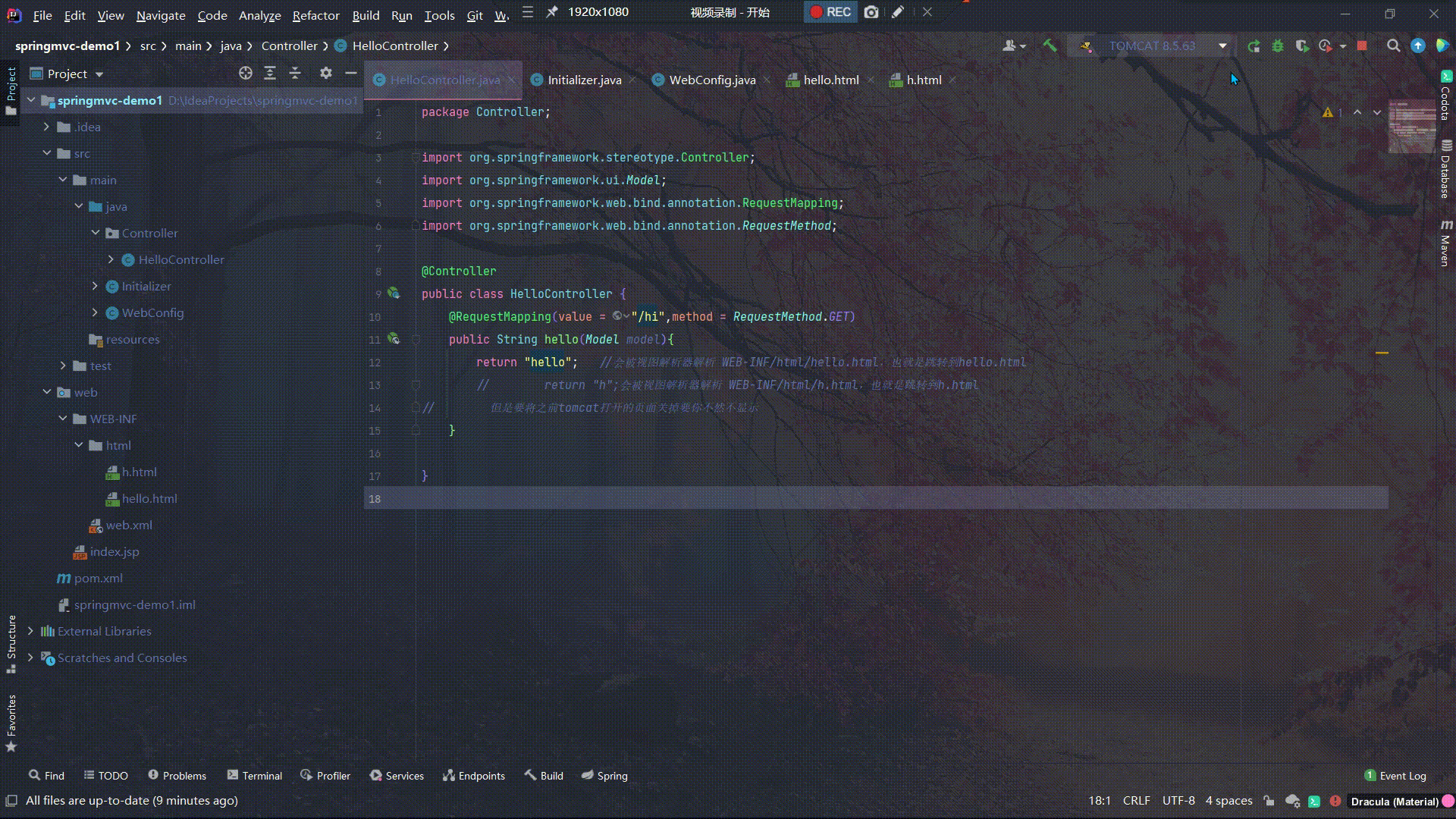Image resolution: width=1456 pixels, height=819 pixels.
Task: Click Select Opened File target icon
Action: [x=245, y=73]
